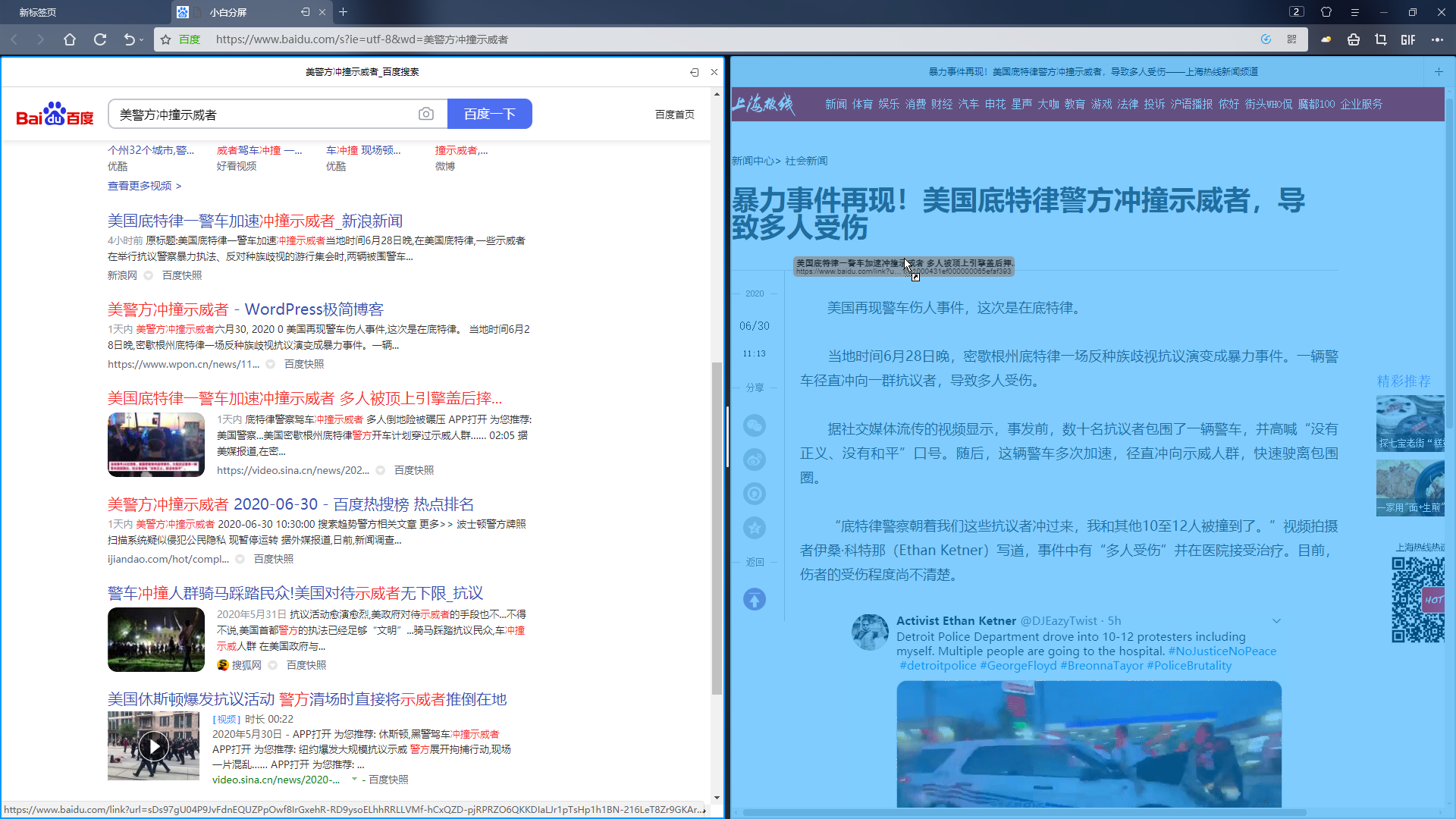Open the shopping basket toolbar icon
The image size is (1456, 819).
tap(1354, 39)
